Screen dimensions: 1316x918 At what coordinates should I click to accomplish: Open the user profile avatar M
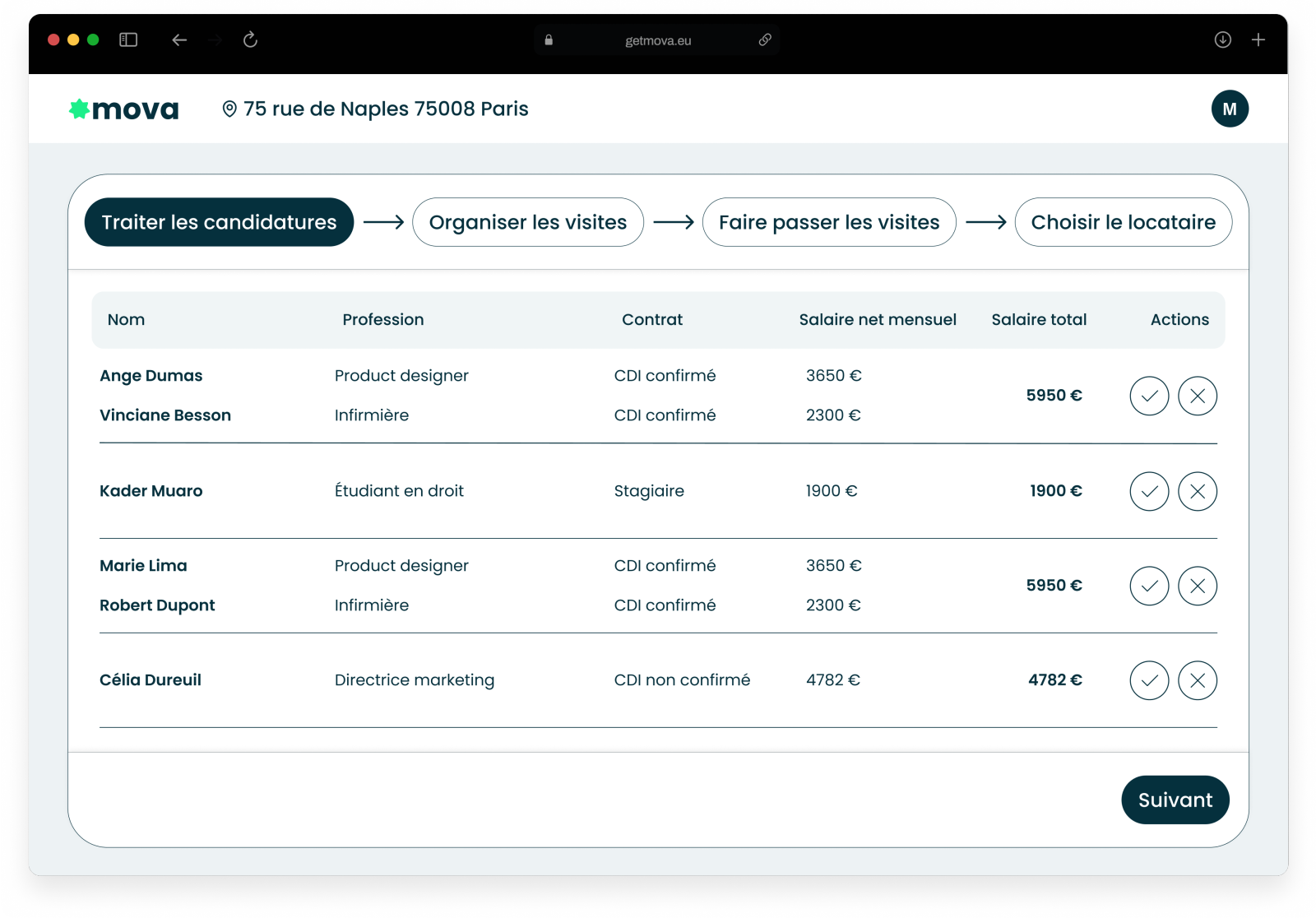pyautogui.click(x=1230, y=109)
